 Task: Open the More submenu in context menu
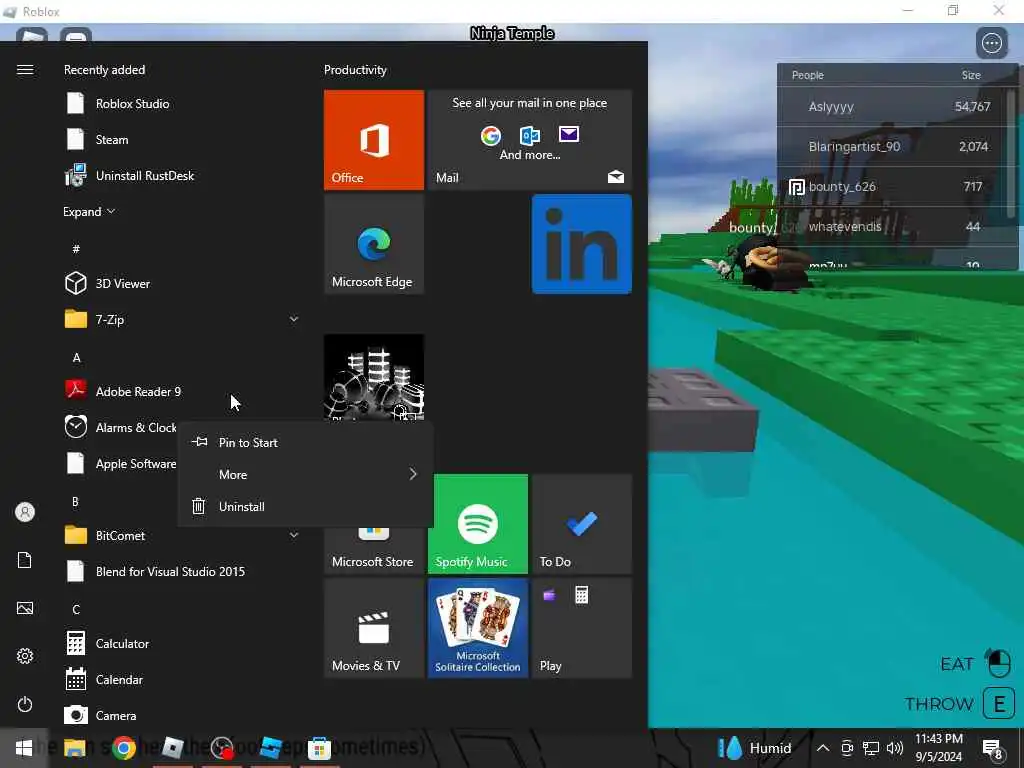306,475
